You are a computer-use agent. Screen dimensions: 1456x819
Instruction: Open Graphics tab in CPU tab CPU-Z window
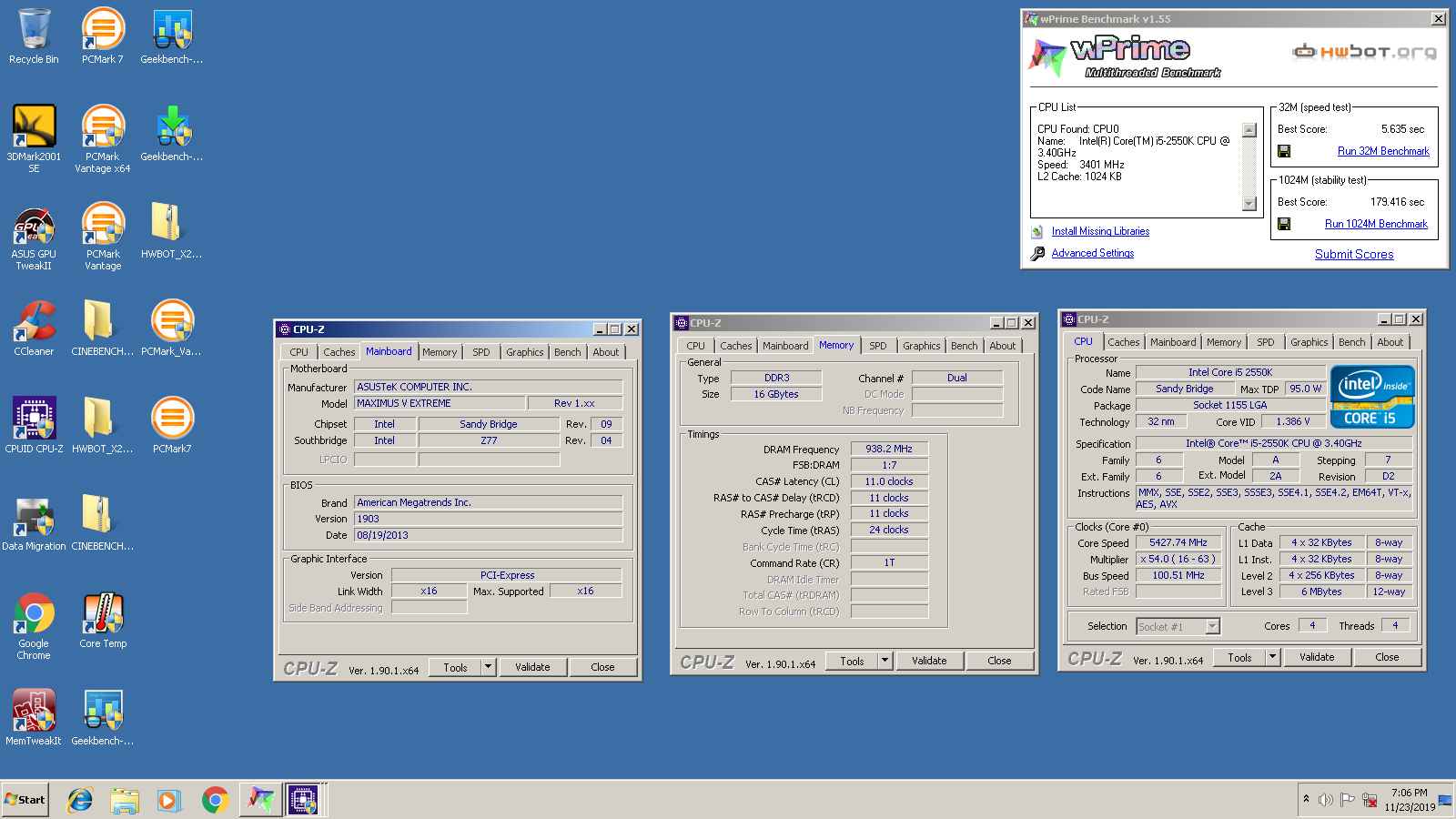[x=1309, y=342]
